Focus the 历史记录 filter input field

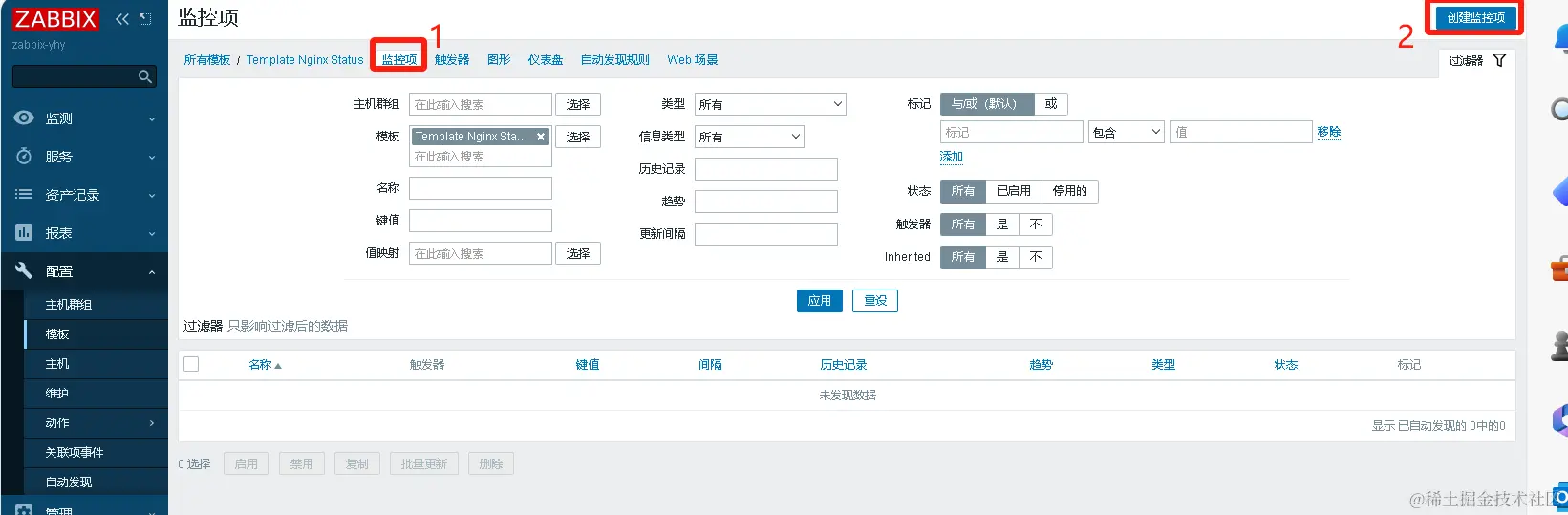[766, 169]
